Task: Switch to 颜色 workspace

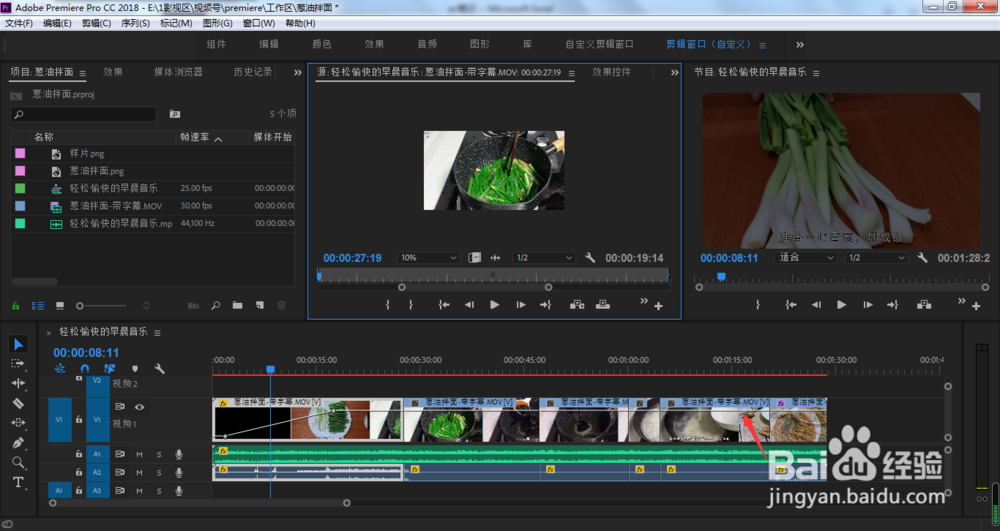Action: tap(321, 44)
